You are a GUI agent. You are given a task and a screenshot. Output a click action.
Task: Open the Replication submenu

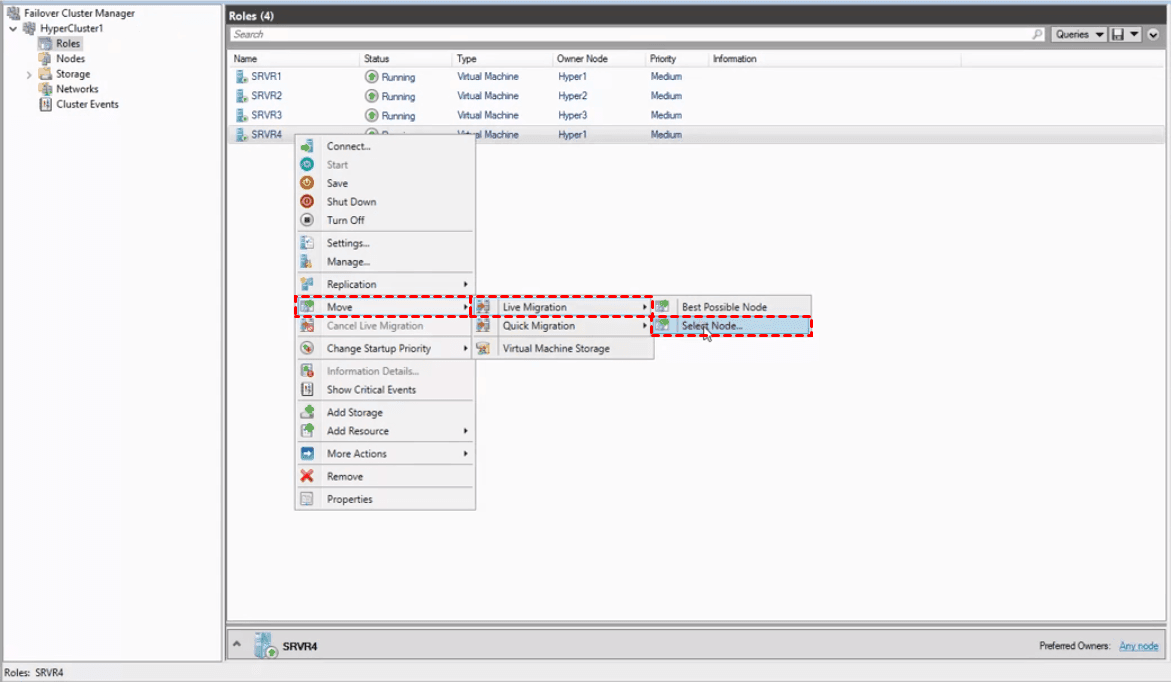385,285
